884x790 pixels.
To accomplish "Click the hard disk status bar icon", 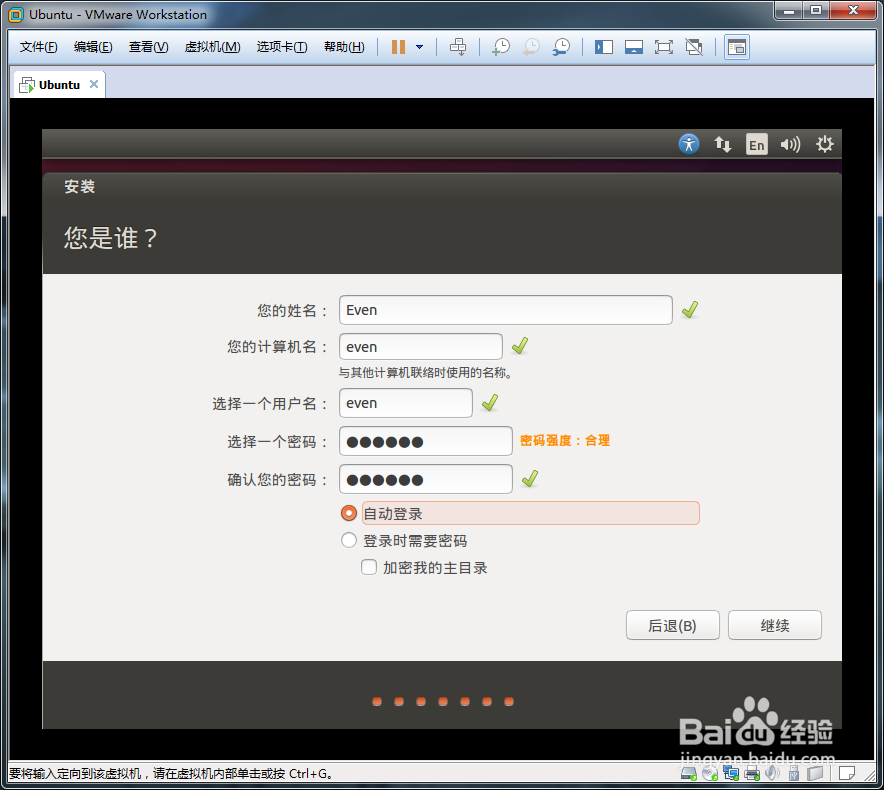I will pyautogui.click(x=689, y=774).
